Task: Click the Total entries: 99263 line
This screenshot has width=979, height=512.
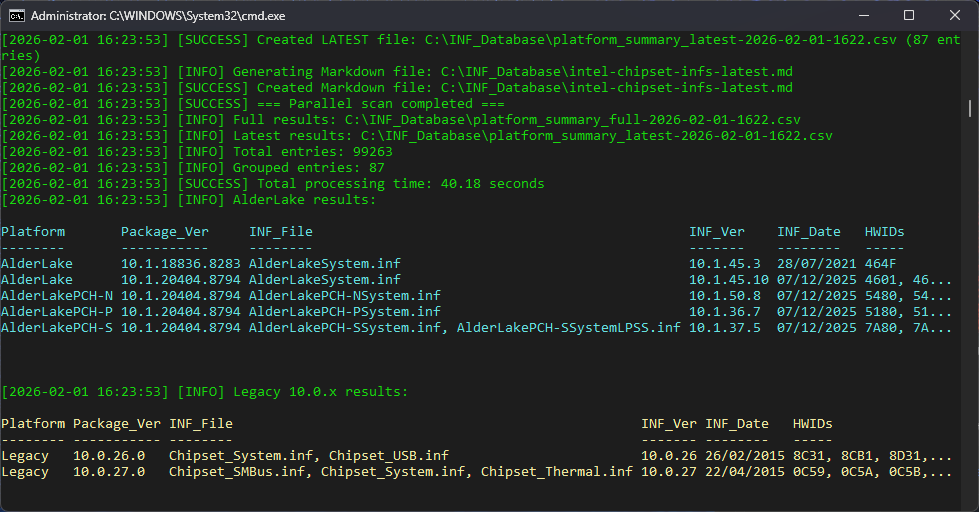Action: [x=288, y=152]
